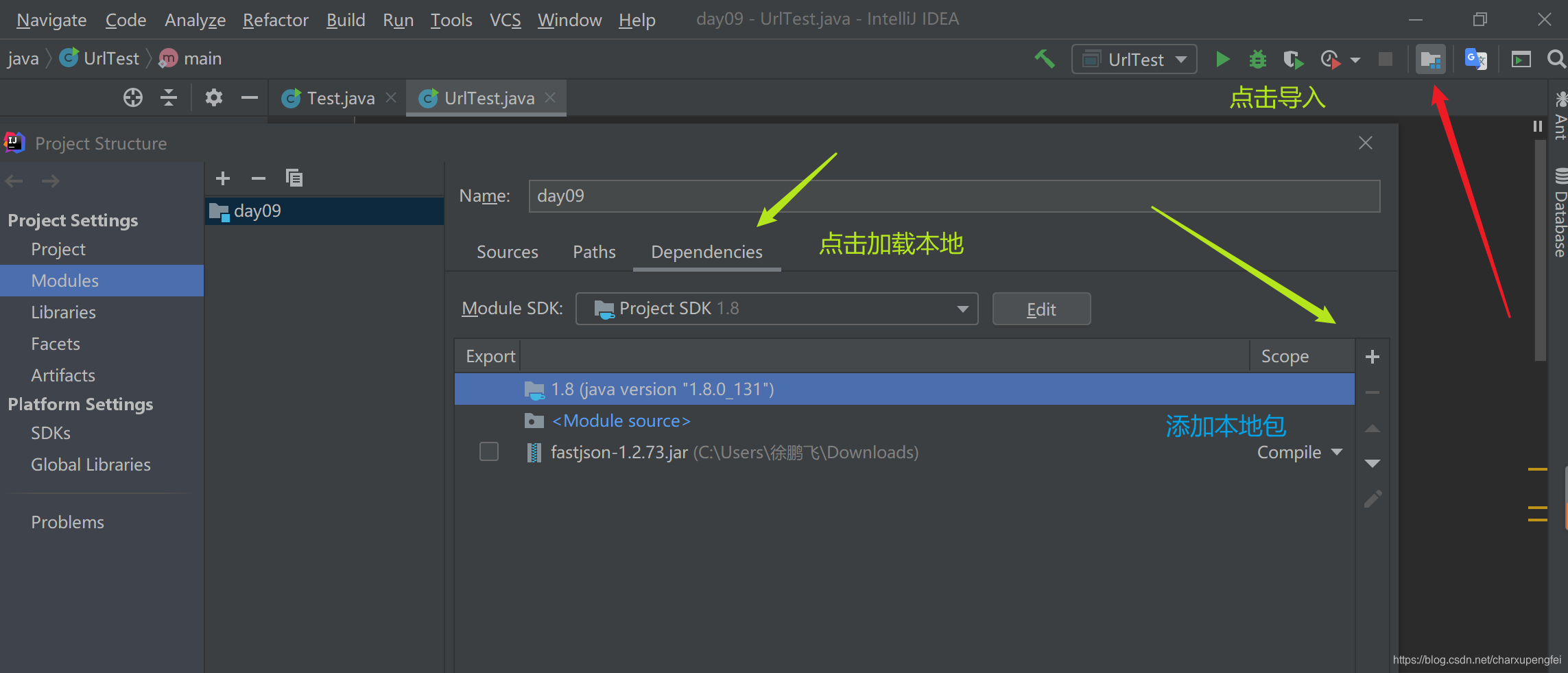Click the edit pencil icon on right edge
This screenshot has width=1568, height=673.
click(1373, 499)
